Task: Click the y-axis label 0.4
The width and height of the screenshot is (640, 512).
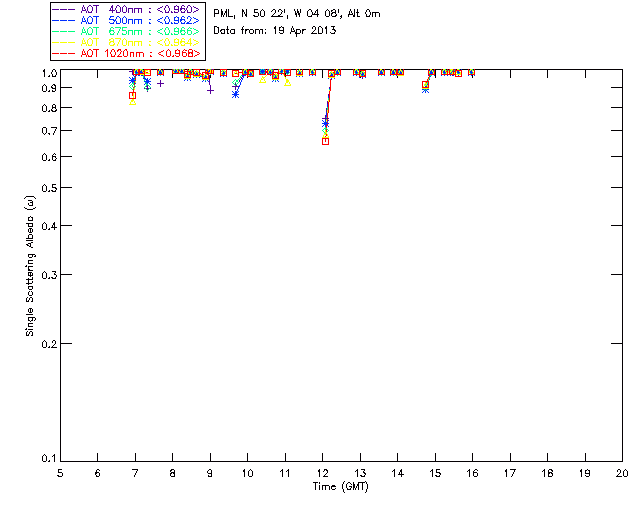Action: [49, 226]
